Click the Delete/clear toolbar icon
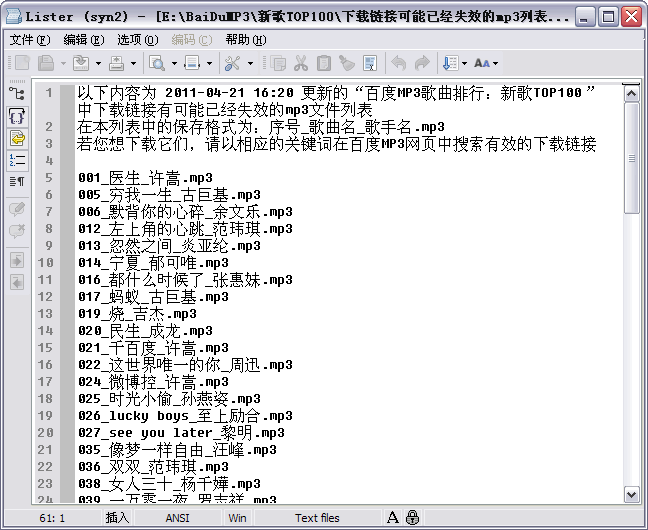648x530 pixels. point(347,63)
